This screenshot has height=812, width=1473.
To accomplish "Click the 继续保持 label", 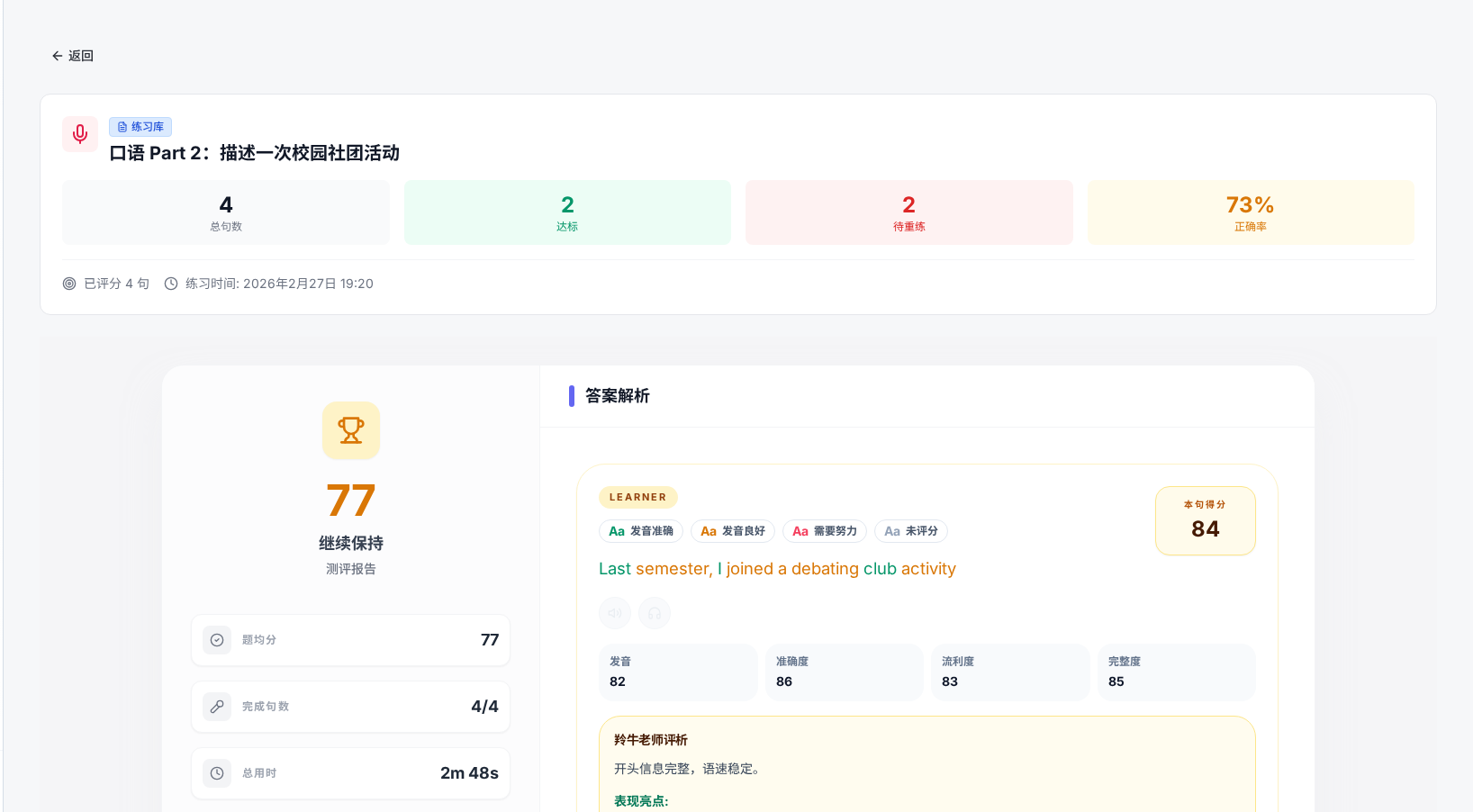I will point(351,544).
